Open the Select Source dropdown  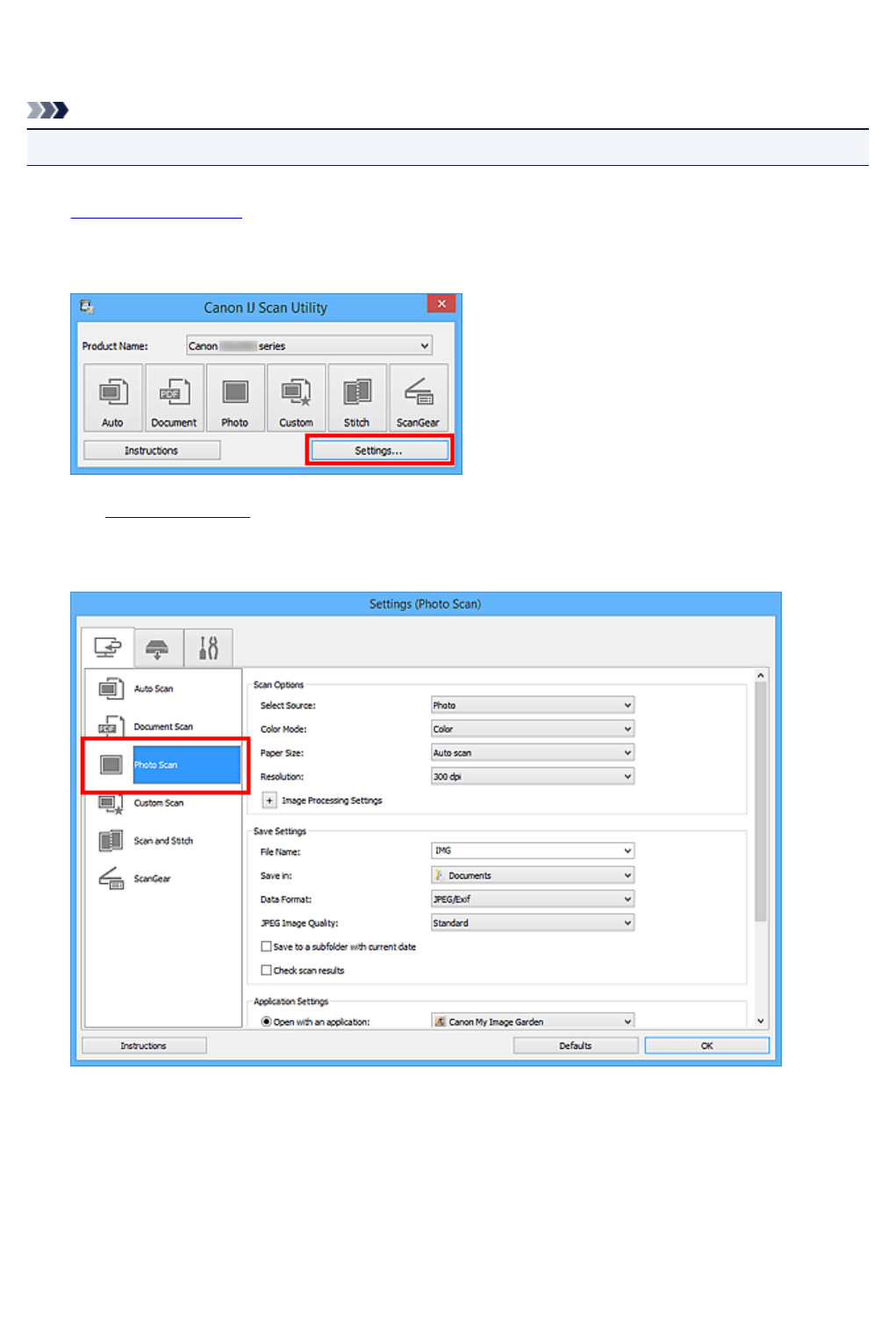(533, 705)
